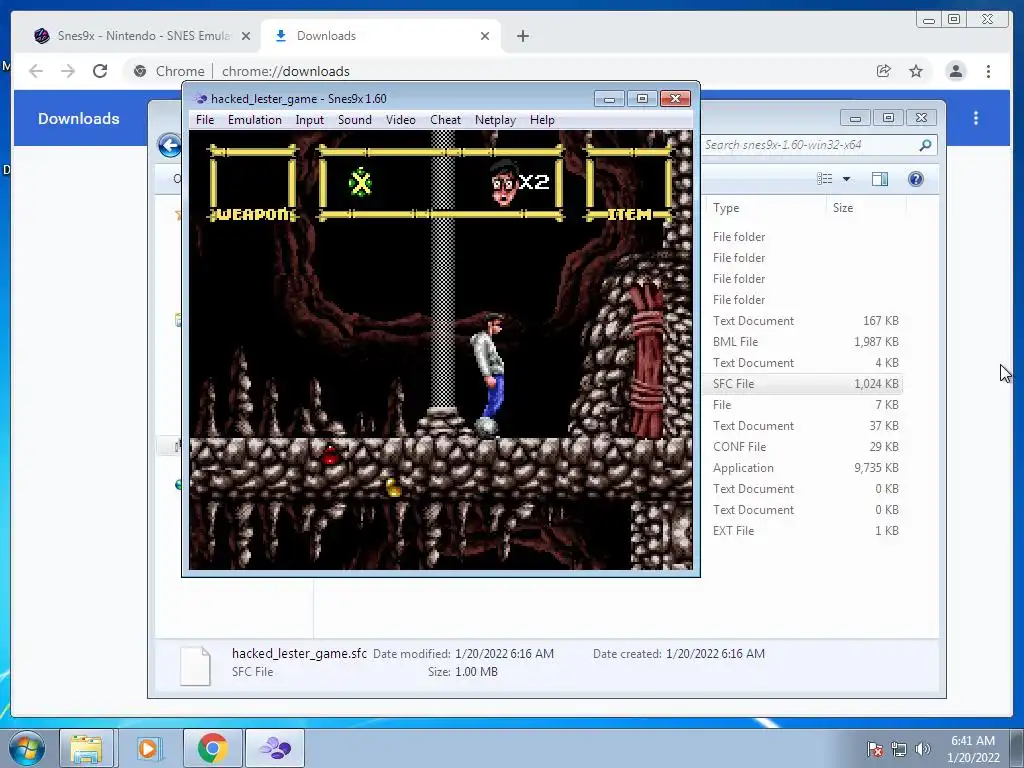1024x768 pixels.
Task: Bookmark this page with the star icon
Action: tap(916, 71)
